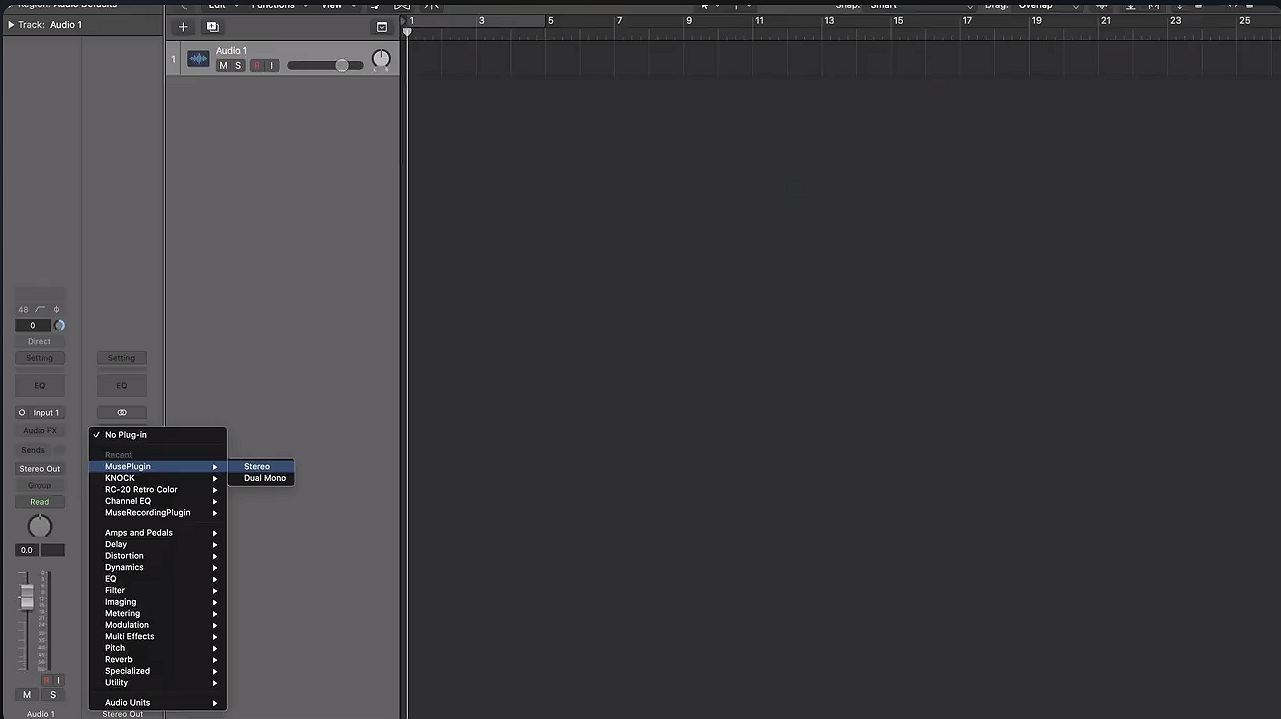Click the stereo link icon on Stereo Out strip
Viewport: 1281px width, 719px height.
pyautogui.click(x=122, y=412)
